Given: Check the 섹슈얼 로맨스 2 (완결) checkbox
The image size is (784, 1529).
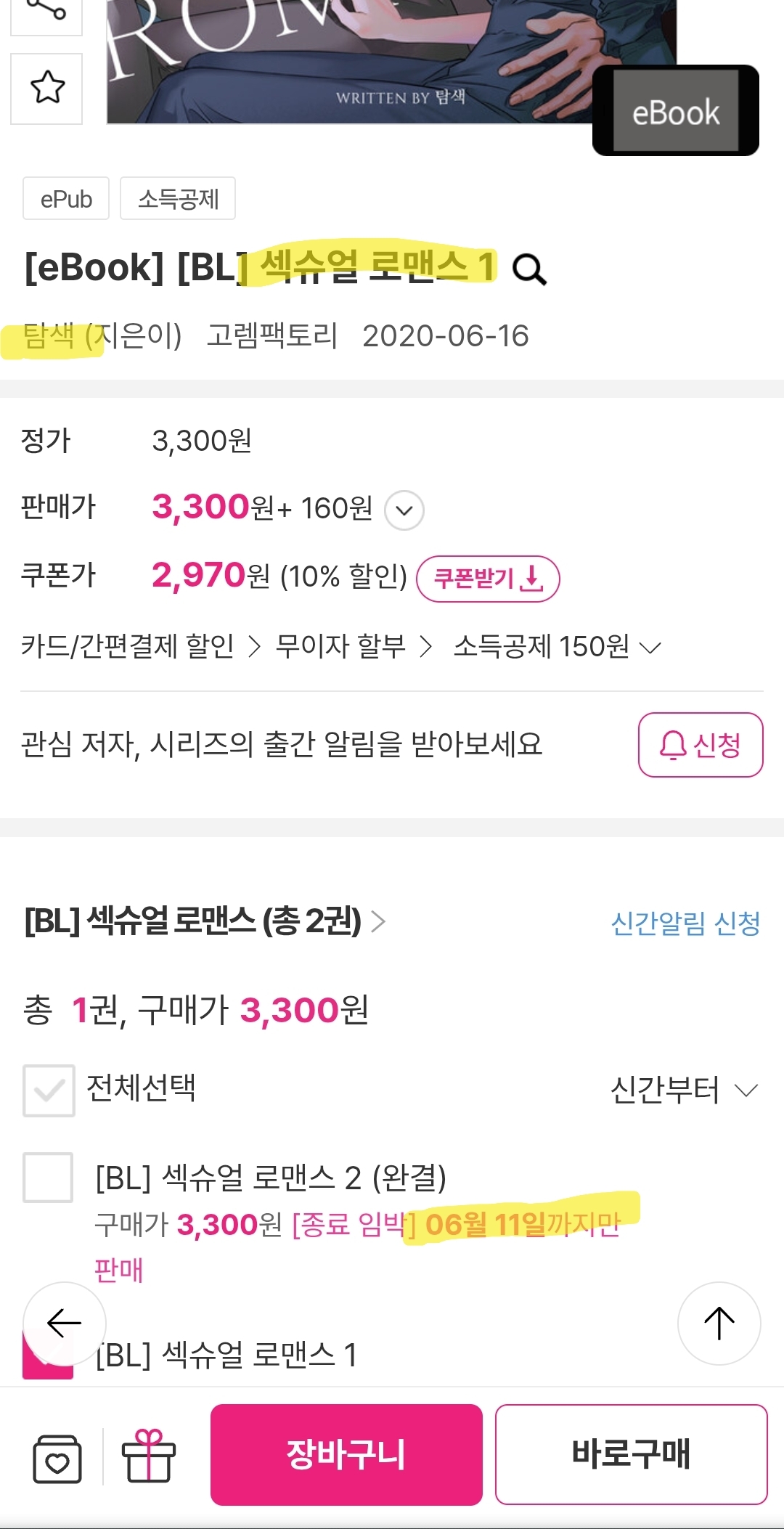Looking at the screenshot, I should 48,1177.
